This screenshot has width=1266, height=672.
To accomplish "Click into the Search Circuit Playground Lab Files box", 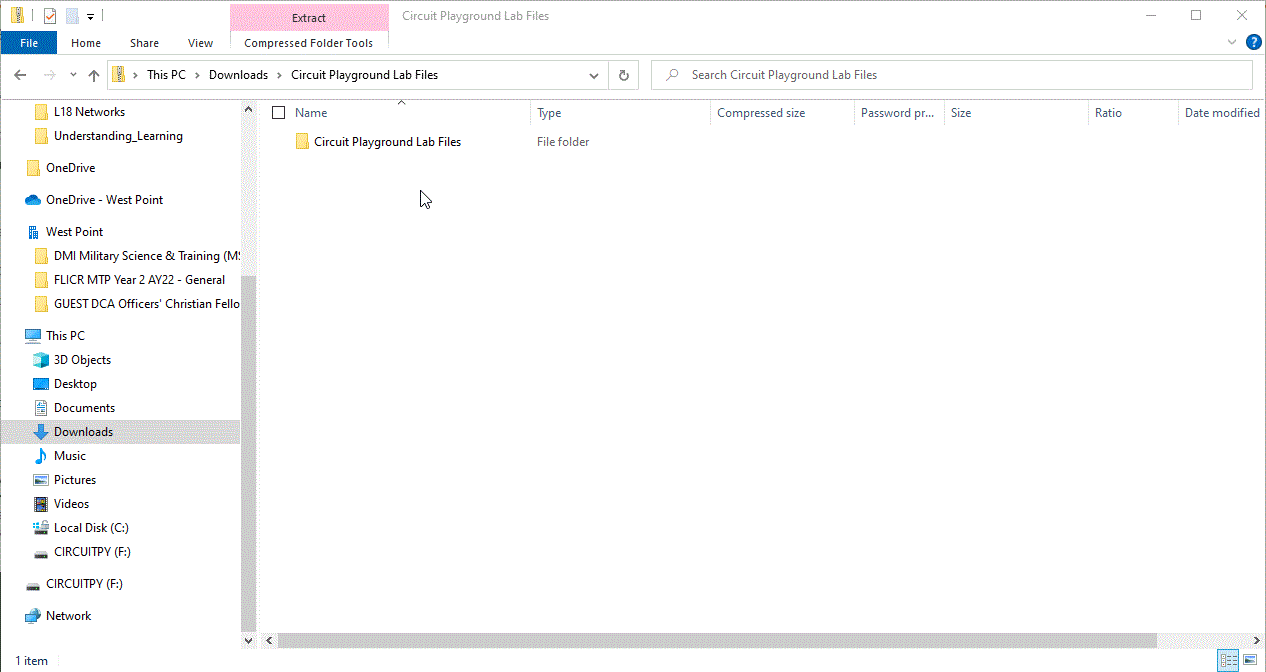I will click(x=952, y=75).
